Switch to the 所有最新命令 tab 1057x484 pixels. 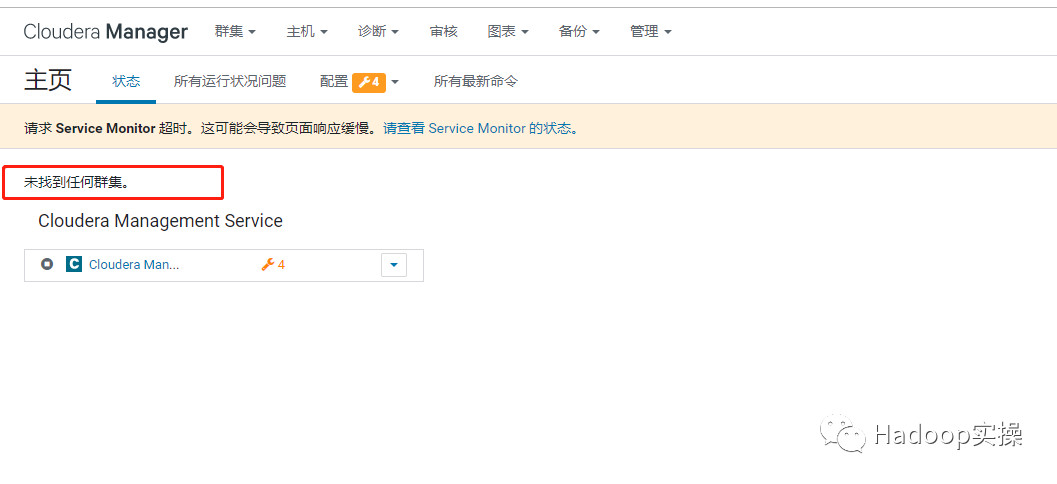(x=476, y=82)
